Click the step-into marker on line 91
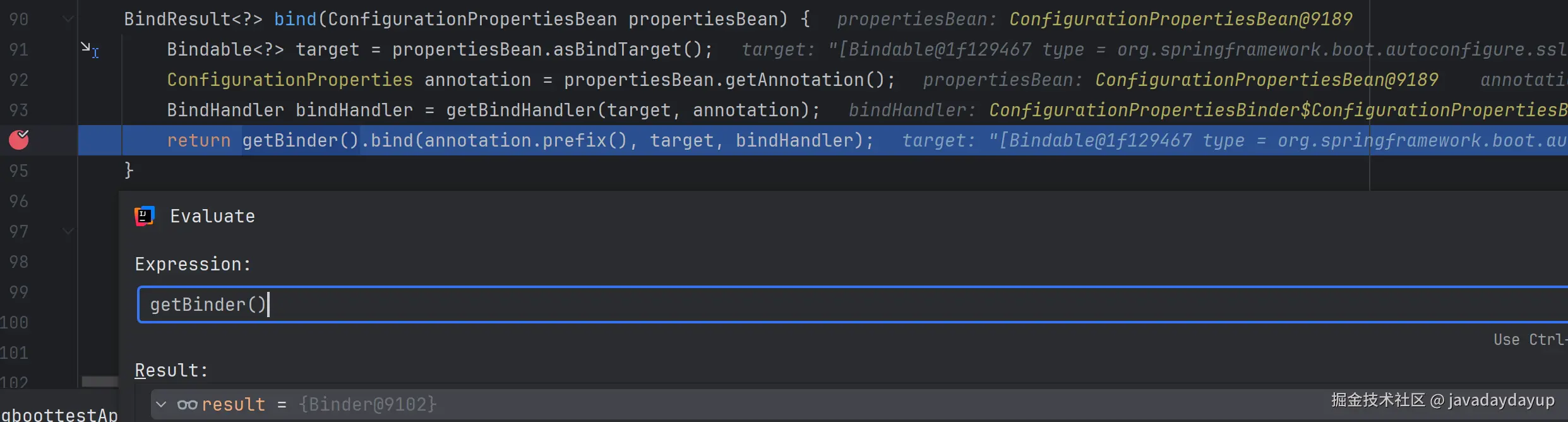 click(89, 49)
